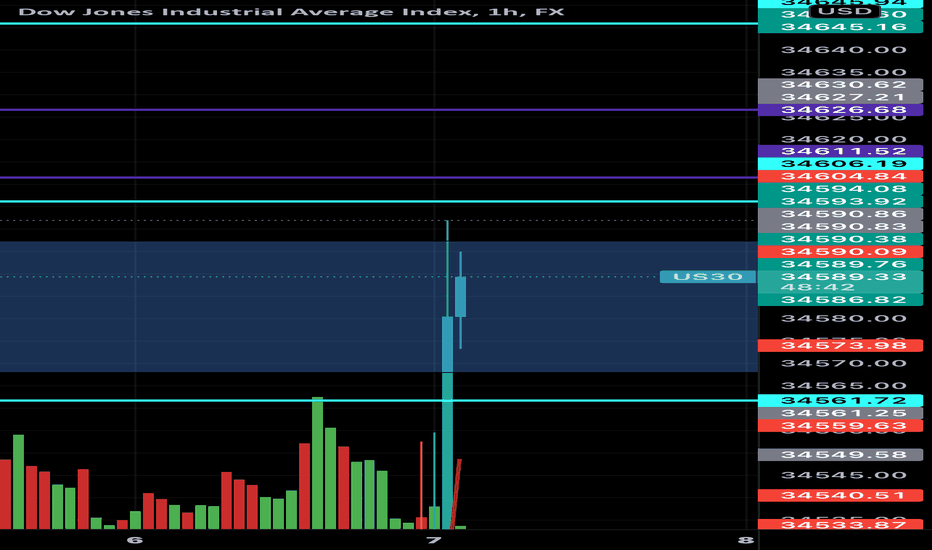
Task: Click date 6 on the time axis
Action: point(135,540)
